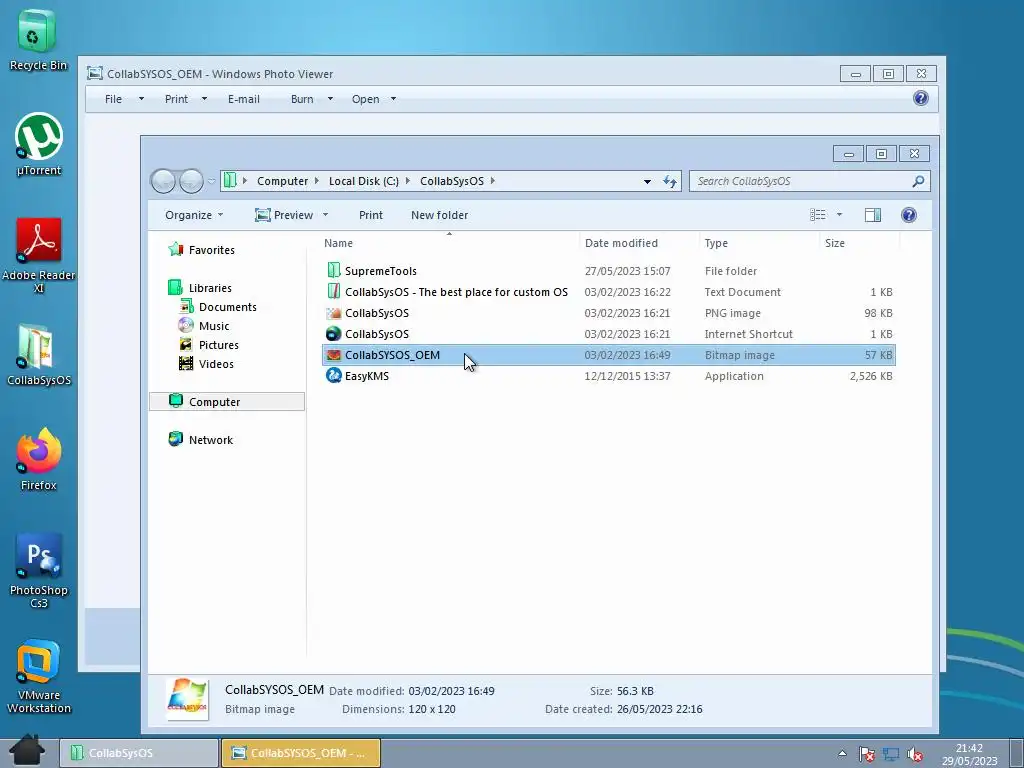Click E-mail in Photo Viewer
The image size is (1024, 768).
point(244,99)
